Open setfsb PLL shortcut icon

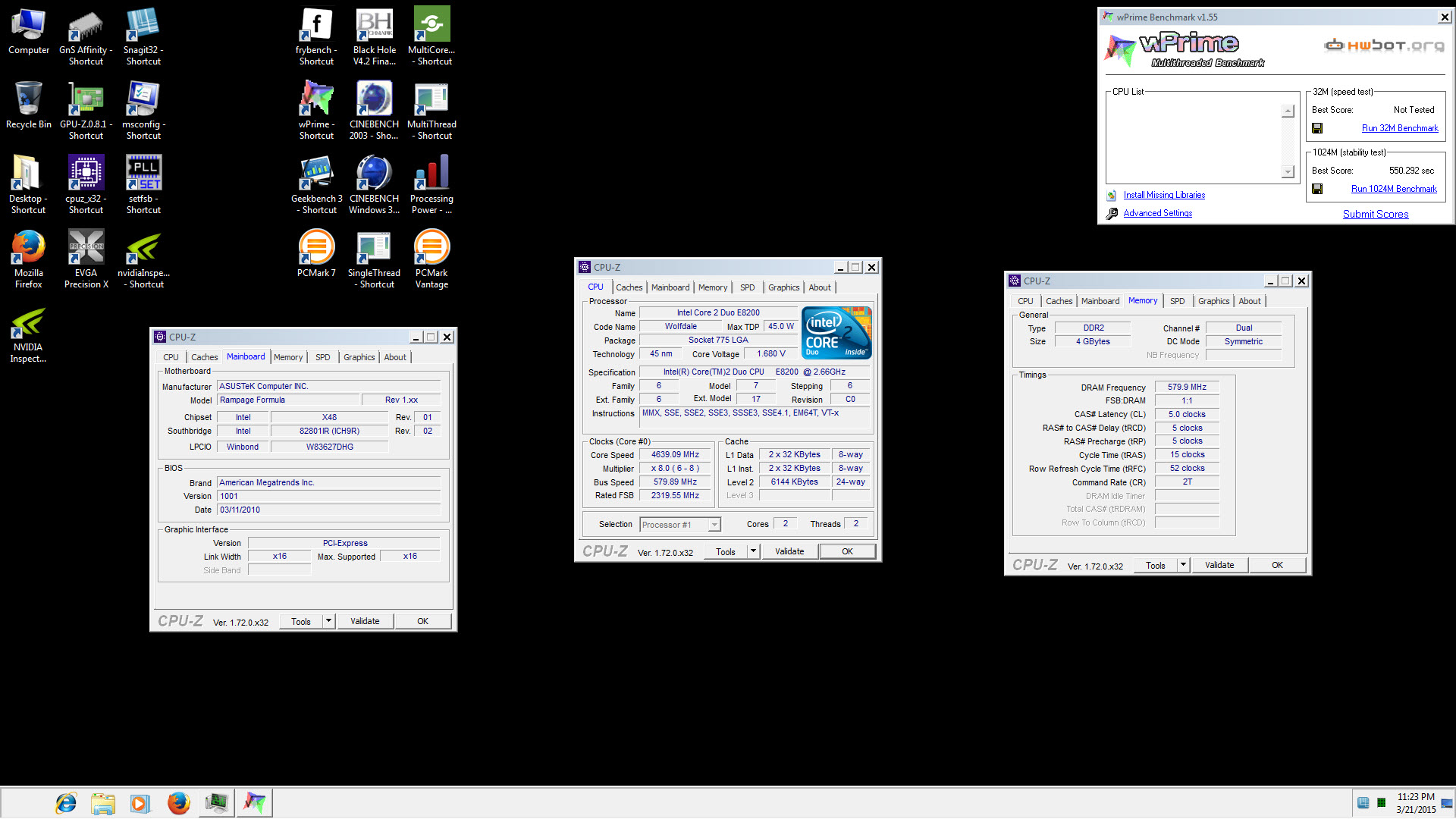(x=143, y=185)
